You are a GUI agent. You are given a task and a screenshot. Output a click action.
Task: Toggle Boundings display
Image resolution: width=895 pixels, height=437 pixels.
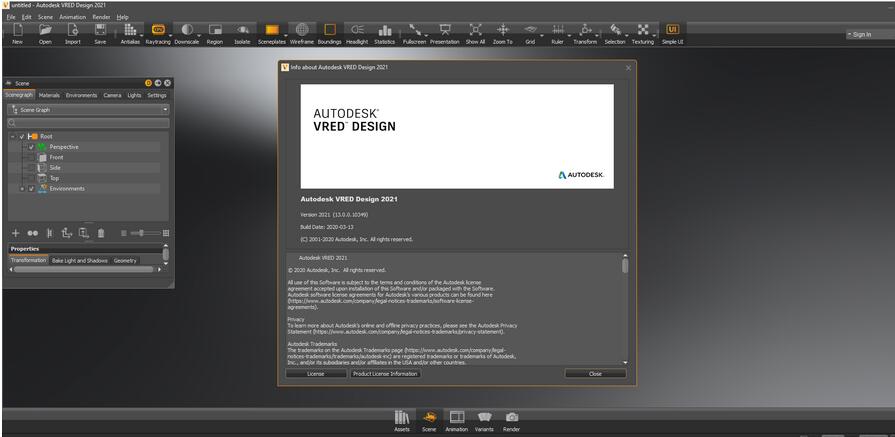click(329, 34)
